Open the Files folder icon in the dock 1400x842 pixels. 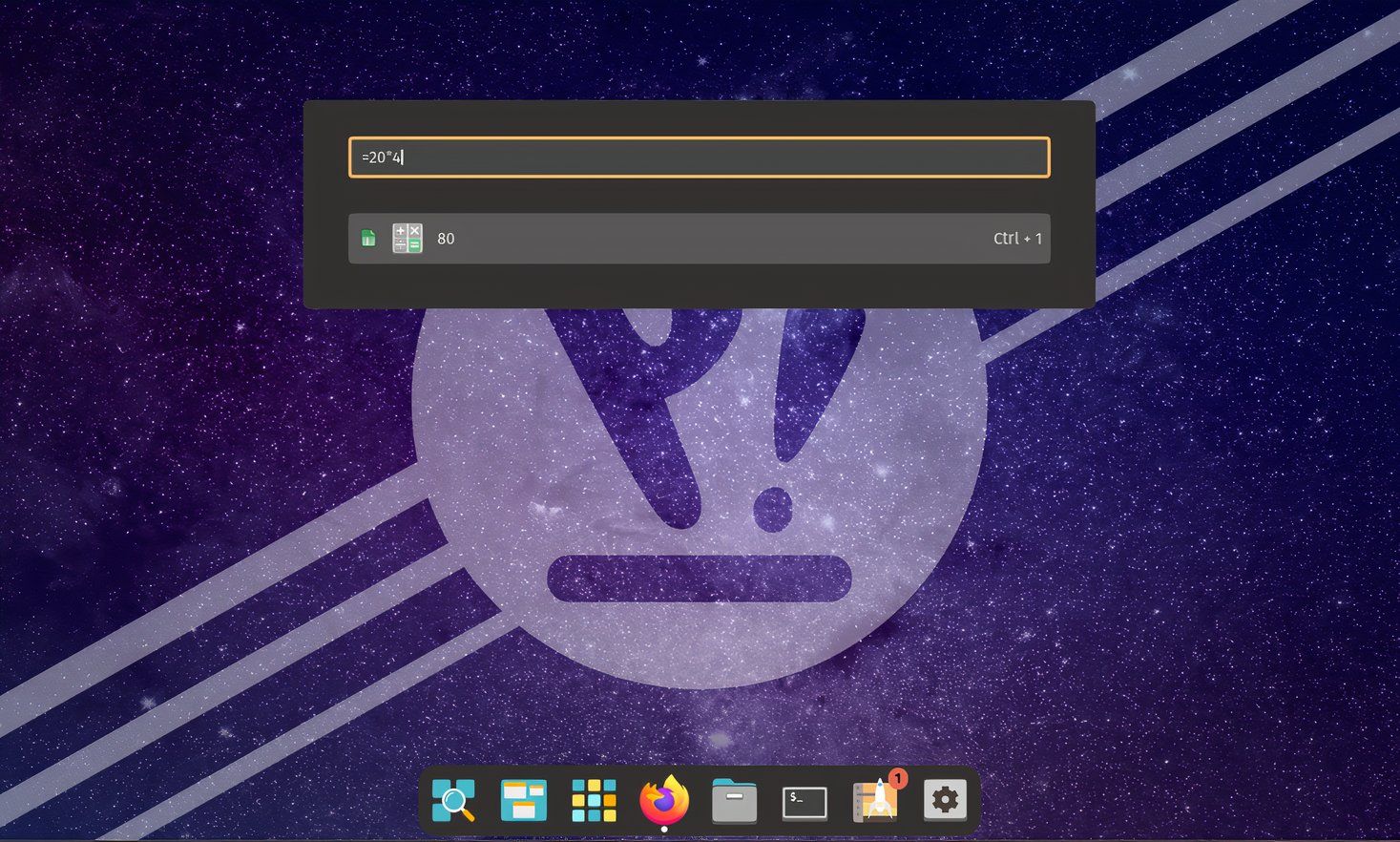point(734,801)
